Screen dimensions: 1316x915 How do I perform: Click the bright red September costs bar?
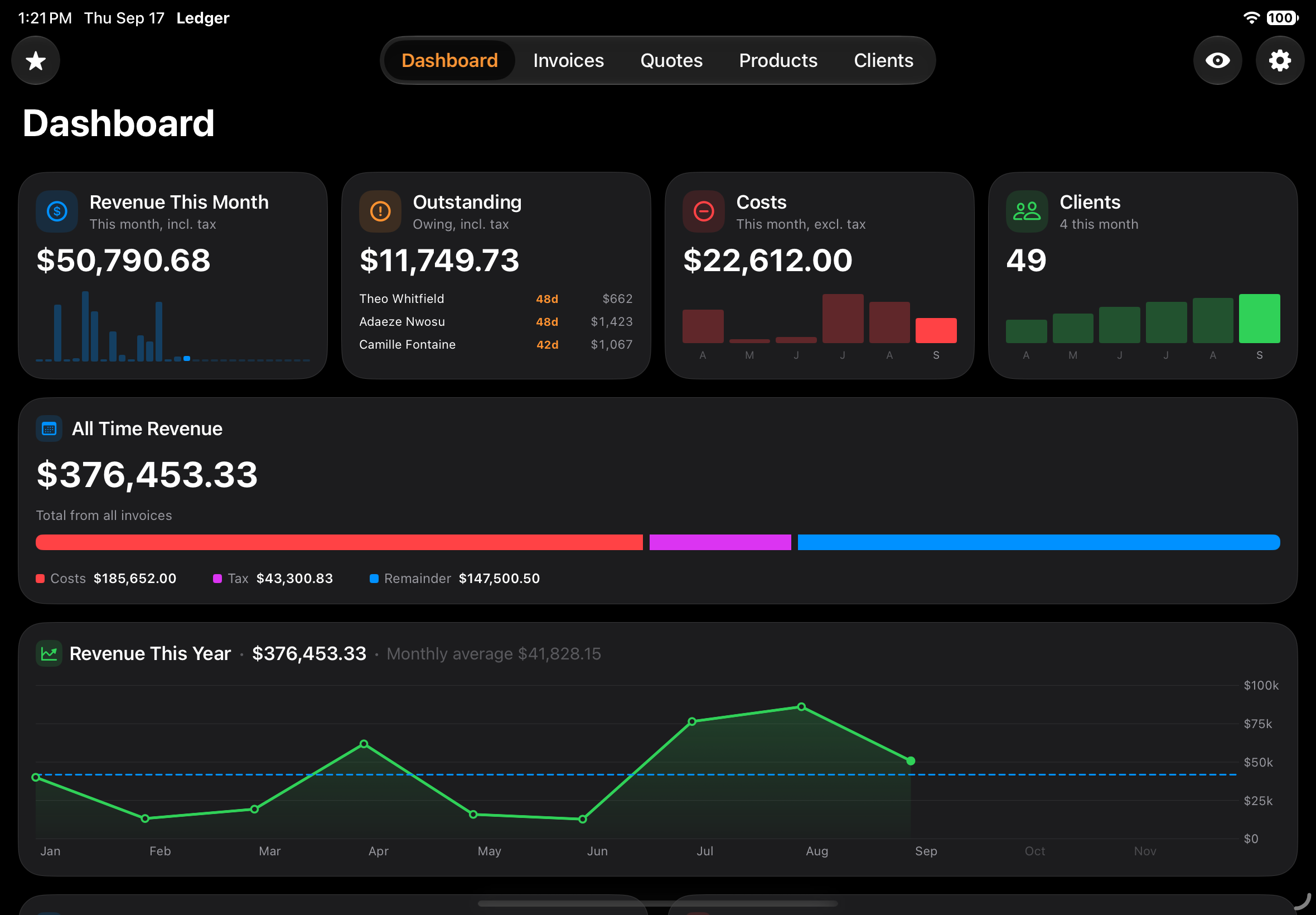pyautogui.click(x=936, y=330)
